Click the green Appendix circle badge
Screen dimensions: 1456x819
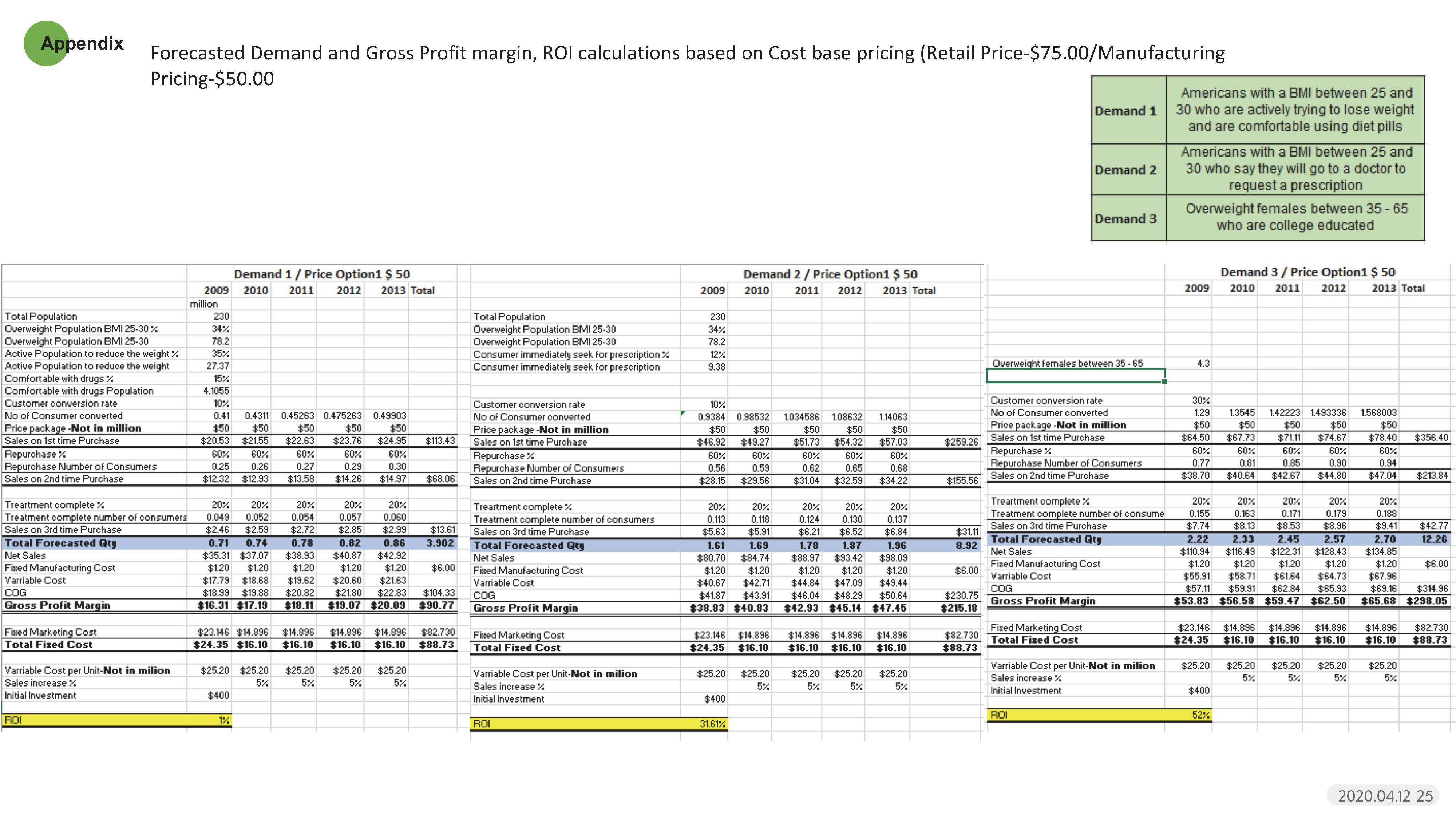[x=46, y=44]
